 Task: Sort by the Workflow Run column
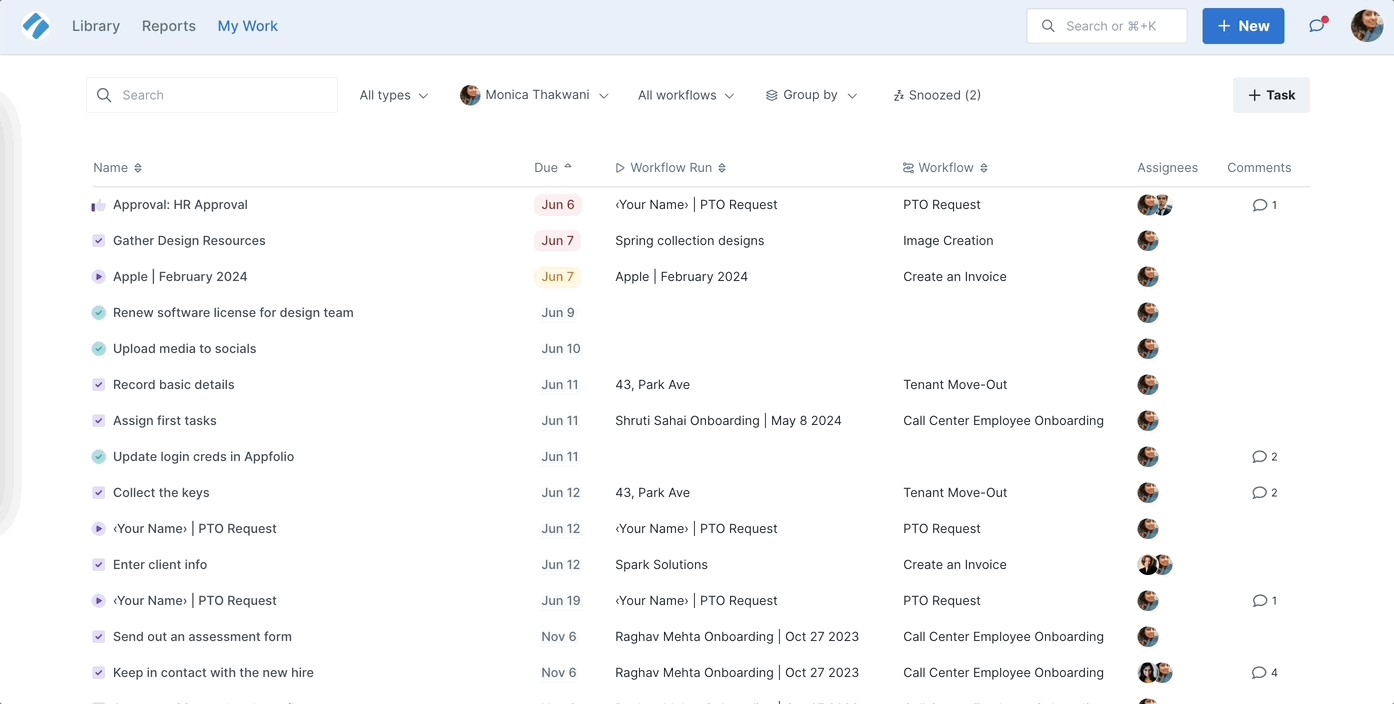(722, 168)
